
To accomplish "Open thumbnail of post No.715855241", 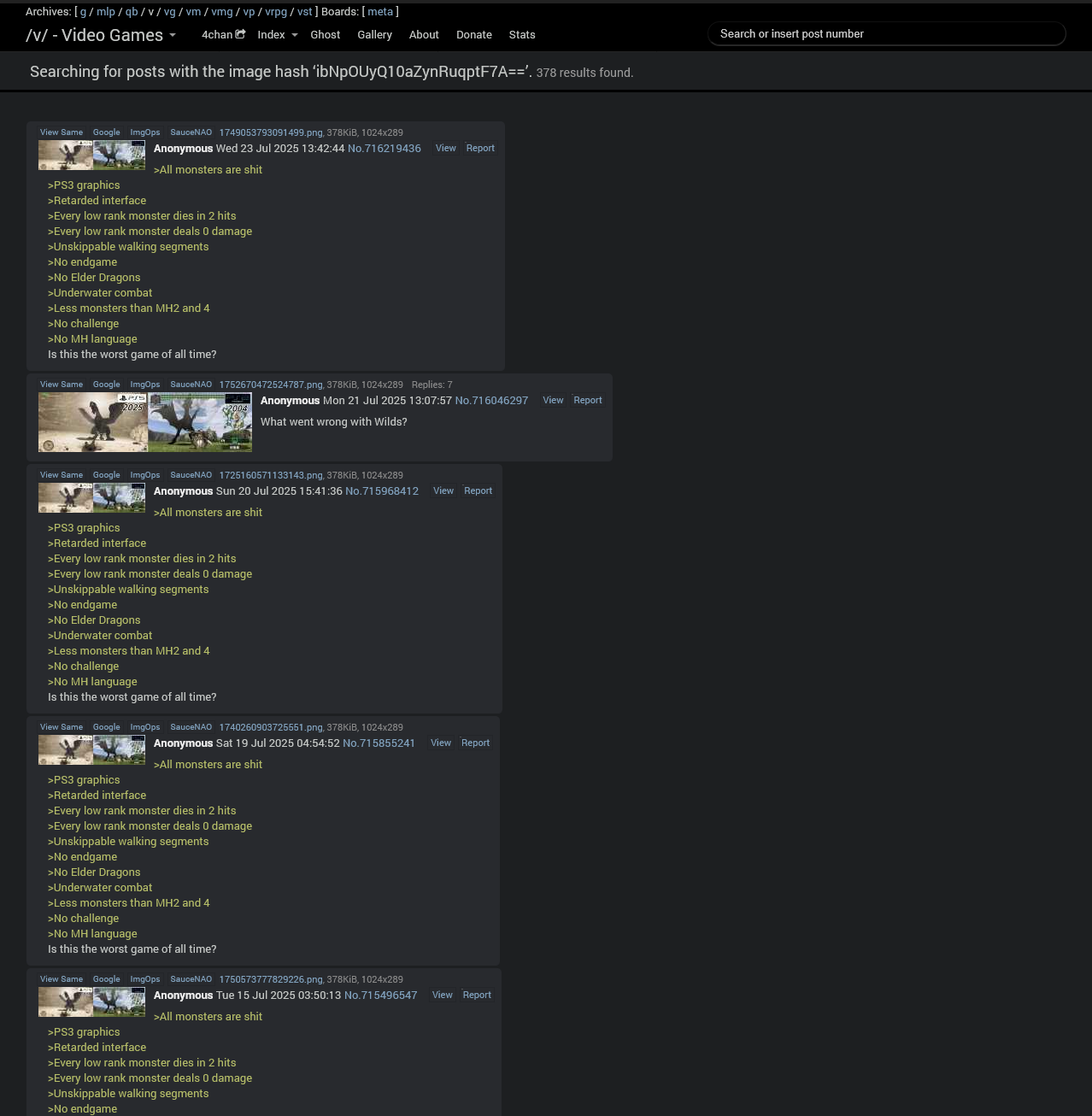I will pyautogui.click(x=91, y=750).
